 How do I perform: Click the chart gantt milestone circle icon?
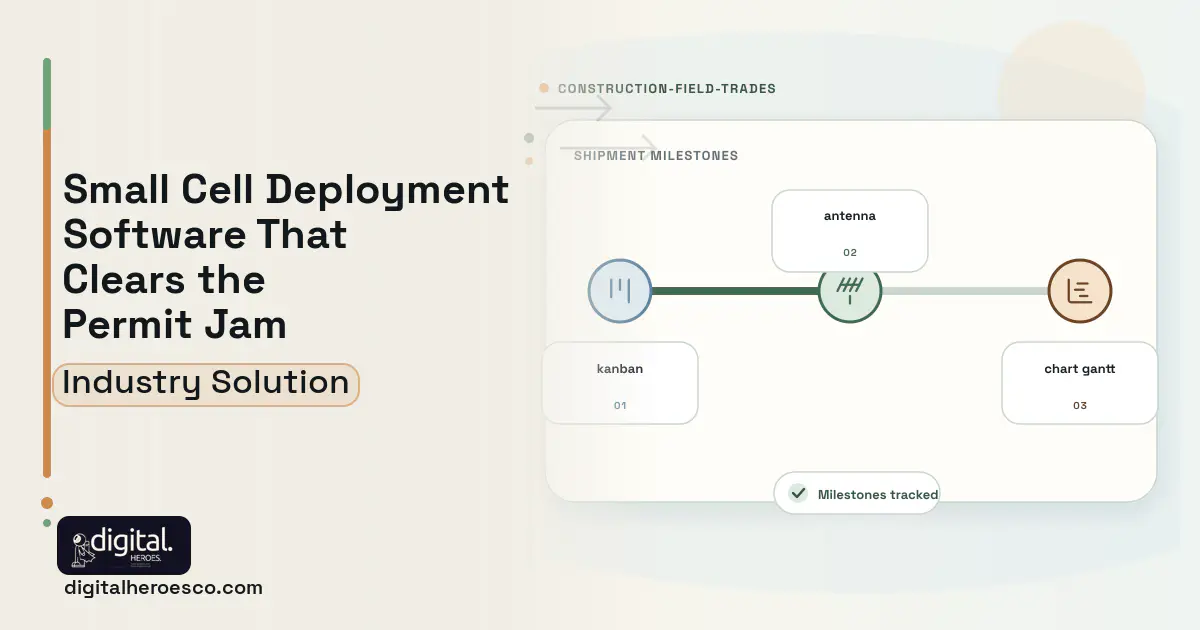click(x=1080, y=291)
